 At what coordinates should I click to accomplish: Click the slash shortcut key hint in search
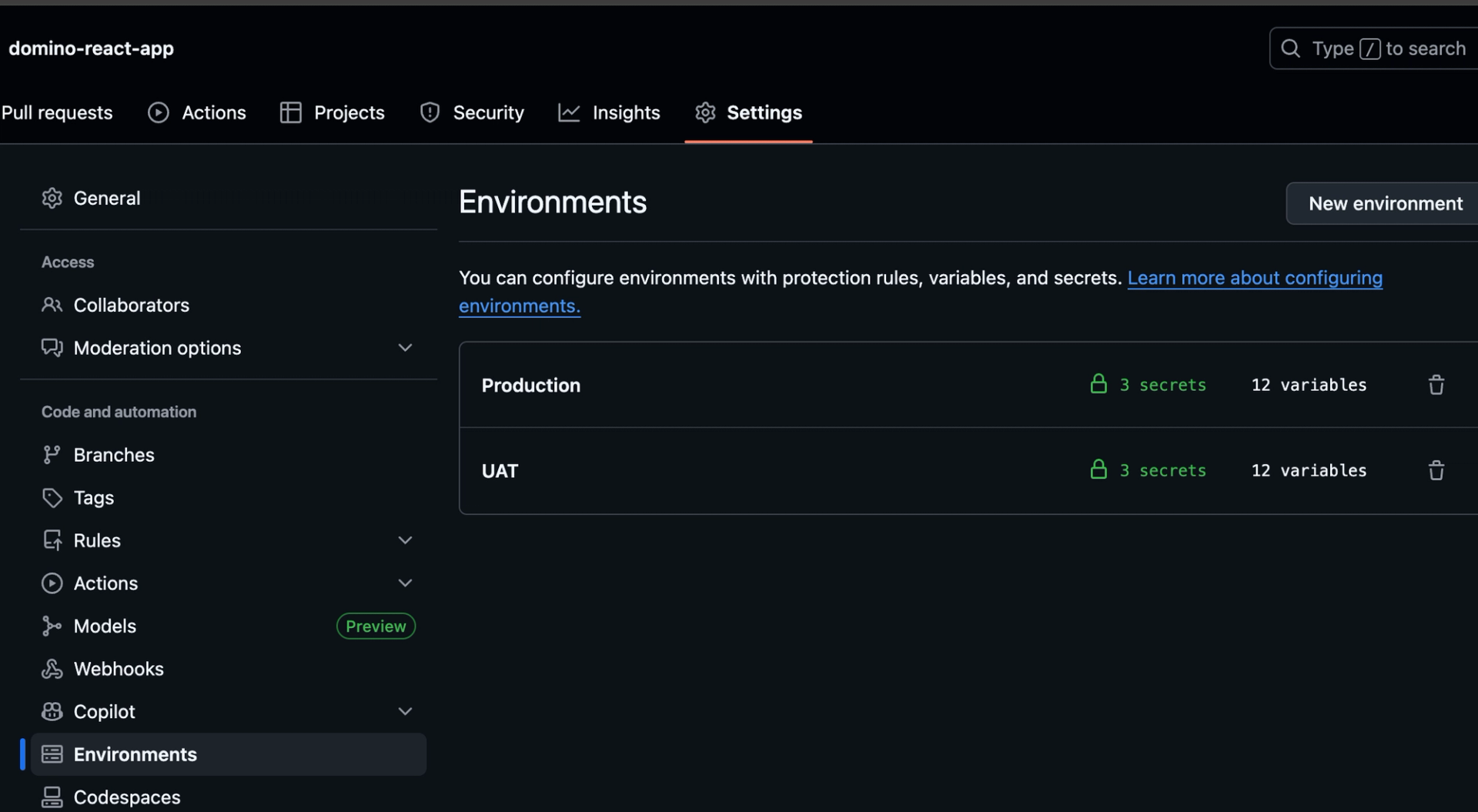pyautogui.click(x=1369, y=49)
